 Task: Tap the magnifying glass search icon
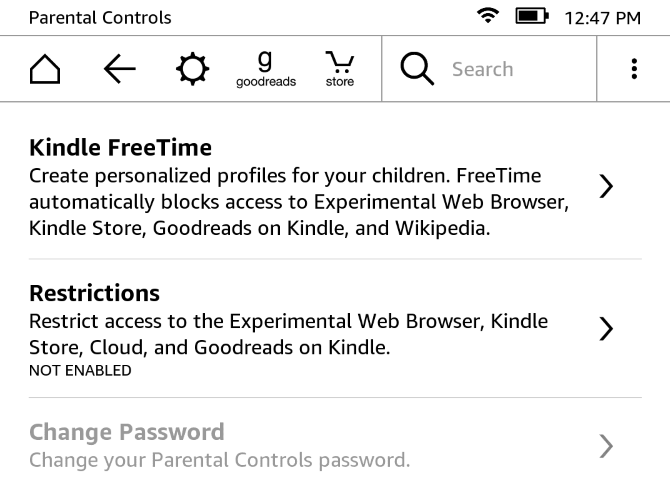coord(417,69)
